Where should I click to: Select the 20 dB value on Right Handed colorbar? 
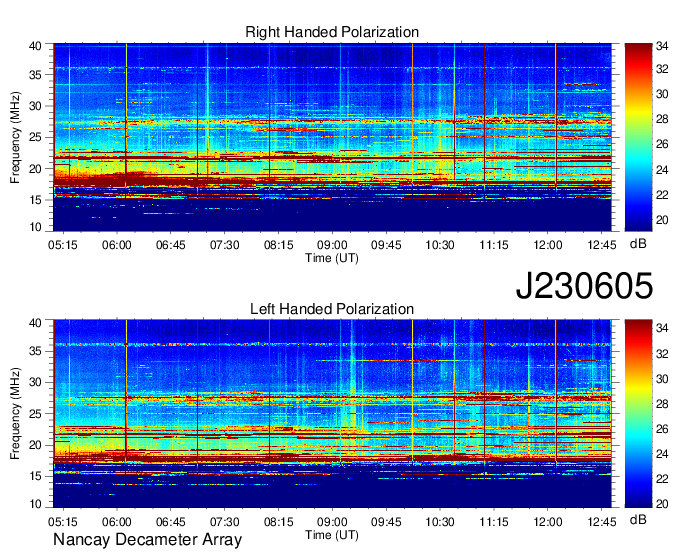coord(662,220)
